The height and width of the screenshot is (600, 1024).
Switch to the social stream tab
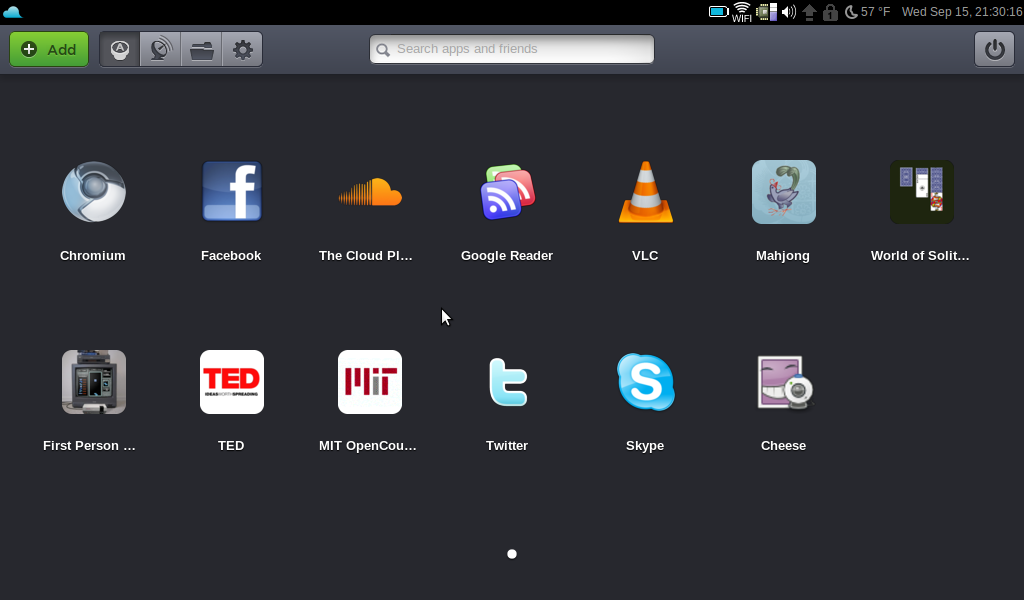point(160,49)
